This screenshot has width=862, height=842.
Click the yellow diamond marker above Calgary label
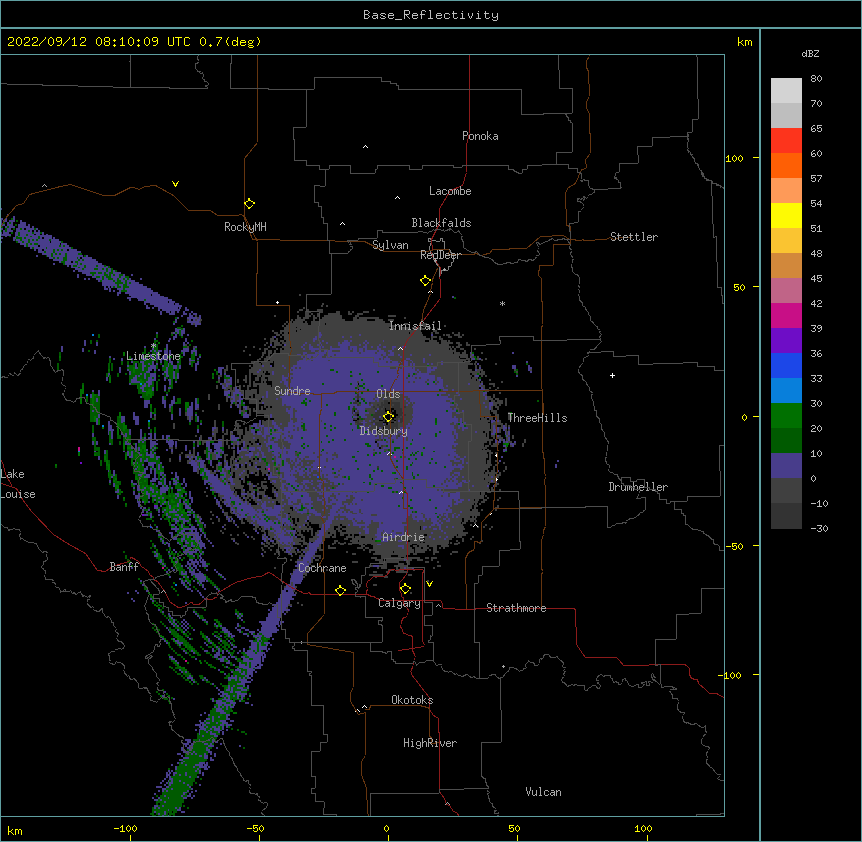(405, 589)
